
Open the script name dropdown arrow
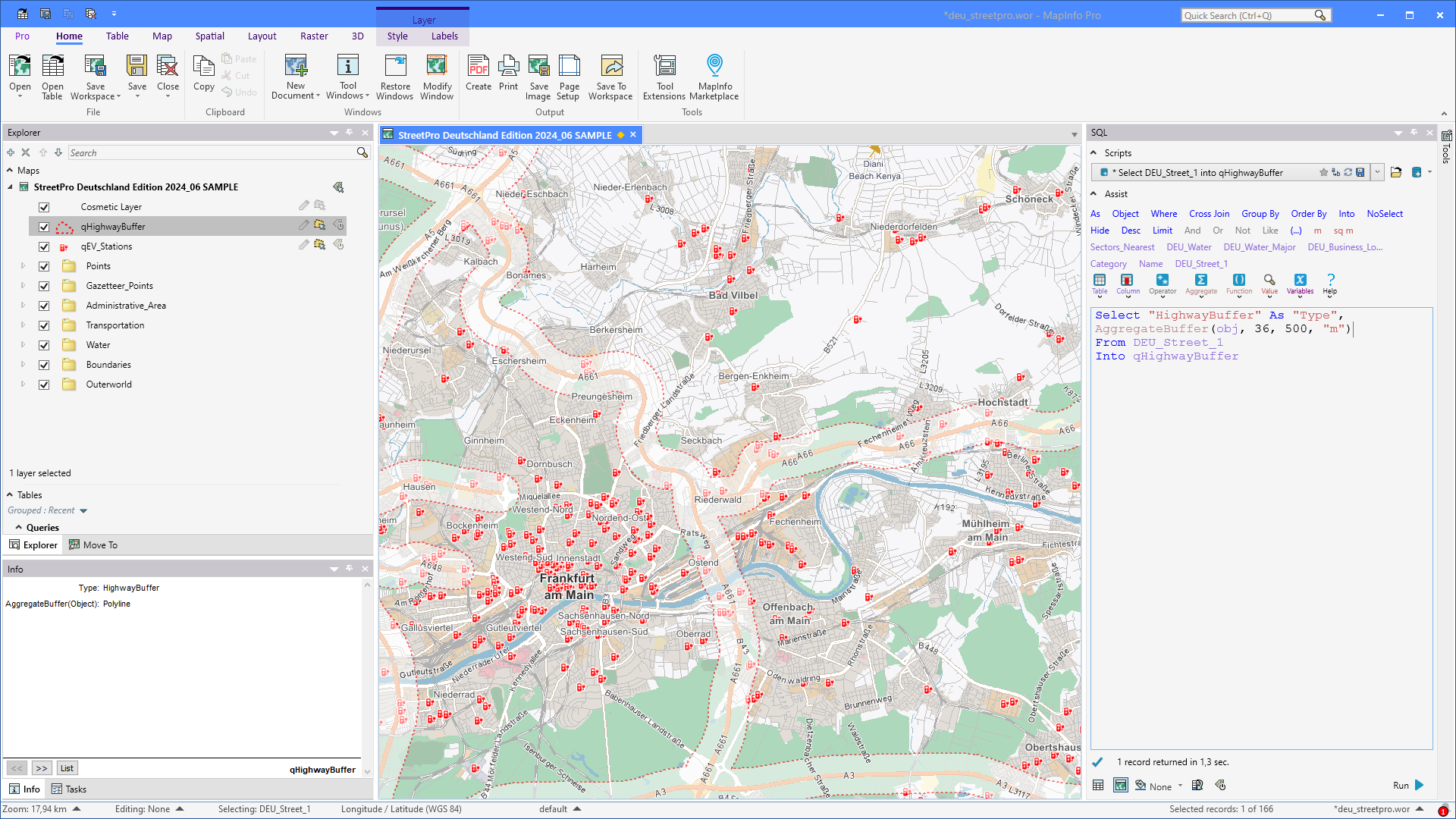pyautogui.click(x=1377, y=173)
